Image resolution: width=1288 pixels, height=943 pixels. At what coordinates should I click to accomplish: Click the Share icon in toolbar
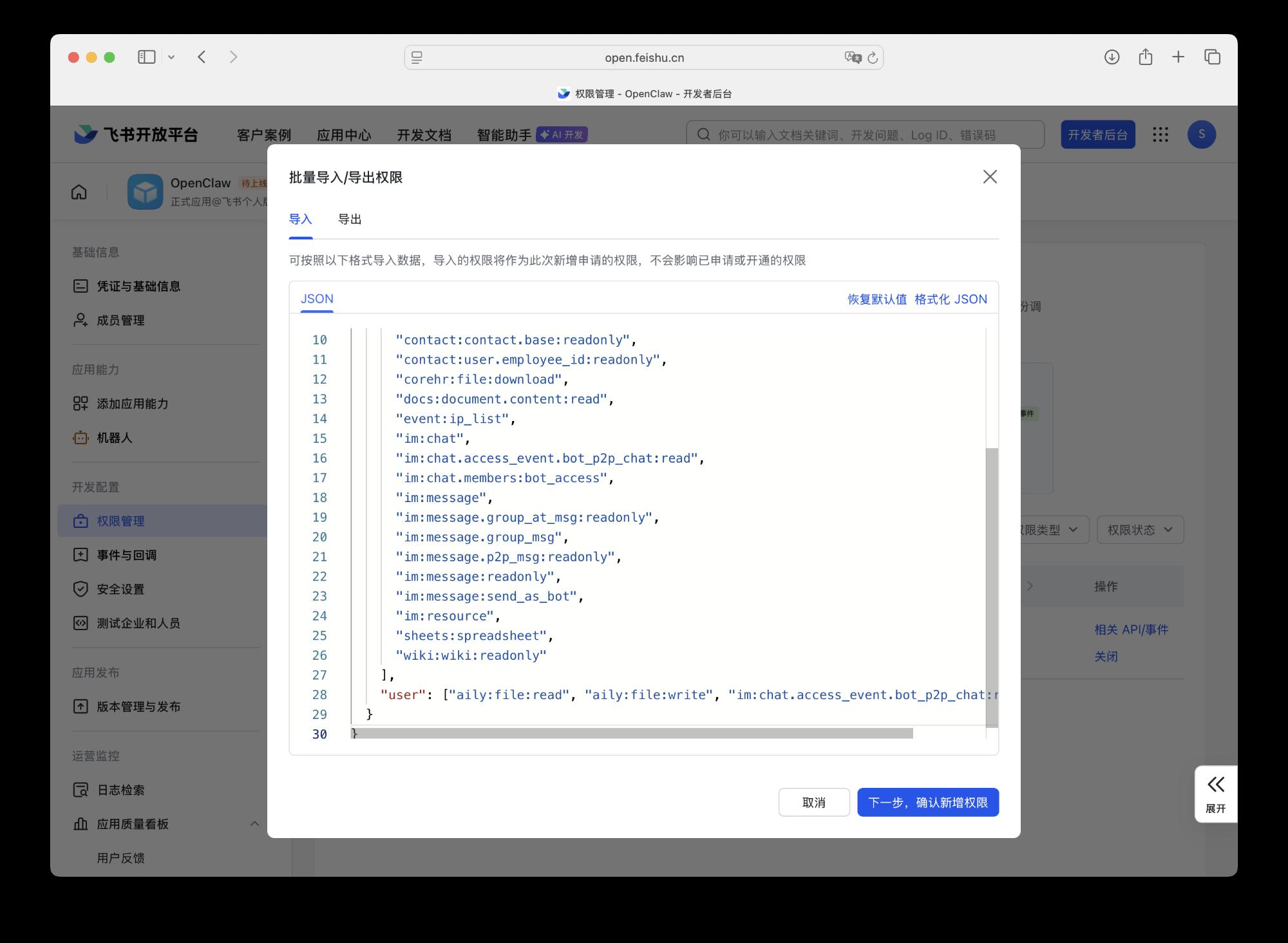(1145, 57)
